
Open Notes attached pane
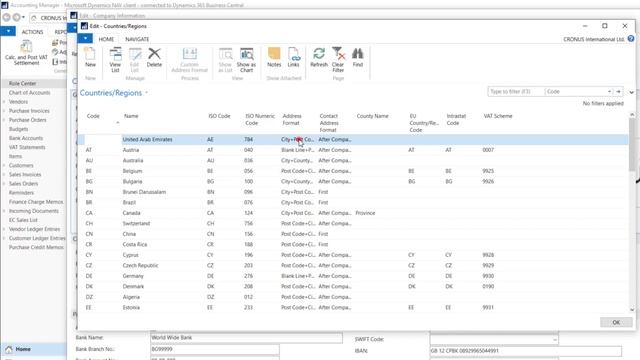(x=274, y=57)
